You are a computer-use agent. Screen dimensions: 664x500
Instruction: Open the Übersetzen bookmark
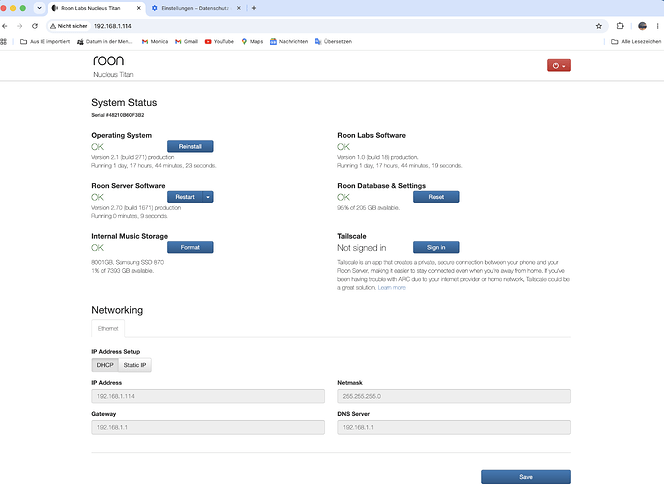pos(333,41)
